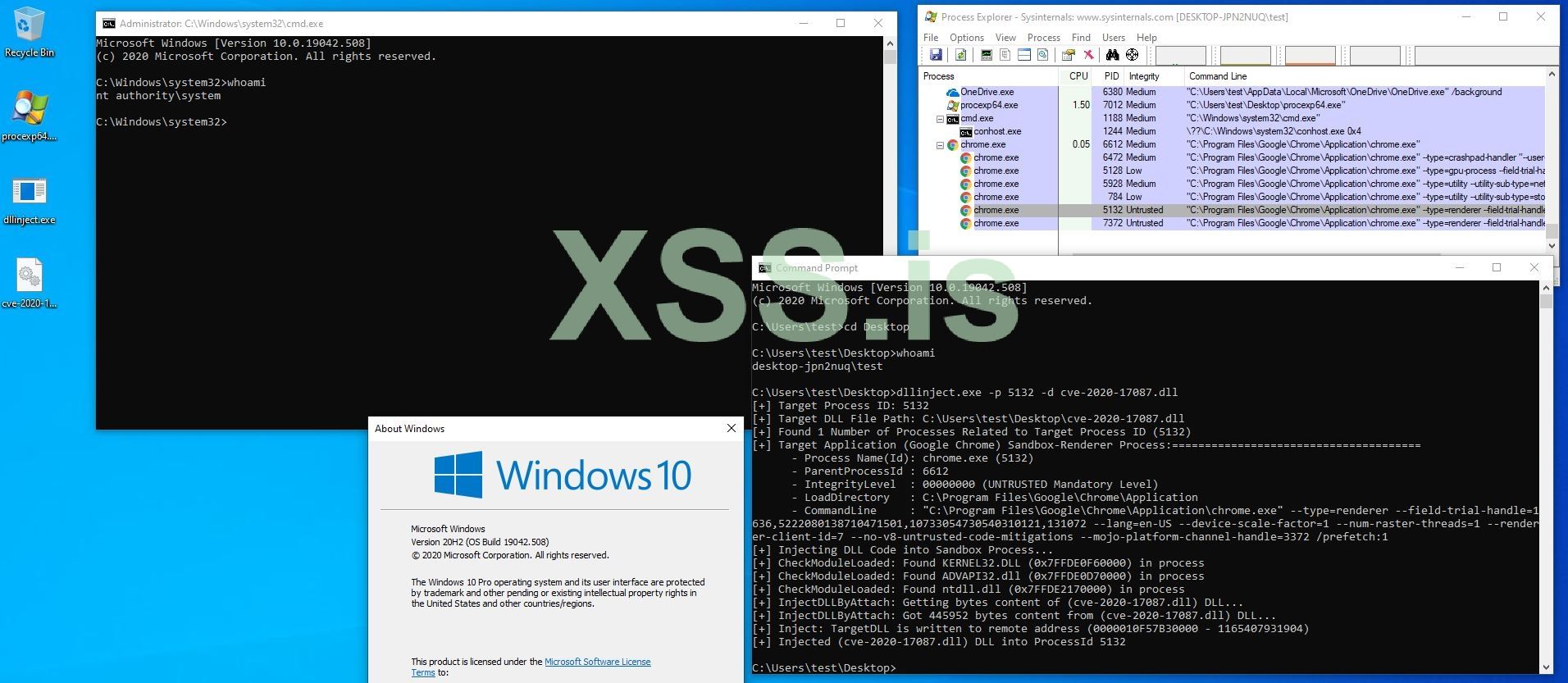The height and width of the screenshot is (683, 1568).
Task: Select the chrome.exe PID 5128 Low row
Action: 1233,171
